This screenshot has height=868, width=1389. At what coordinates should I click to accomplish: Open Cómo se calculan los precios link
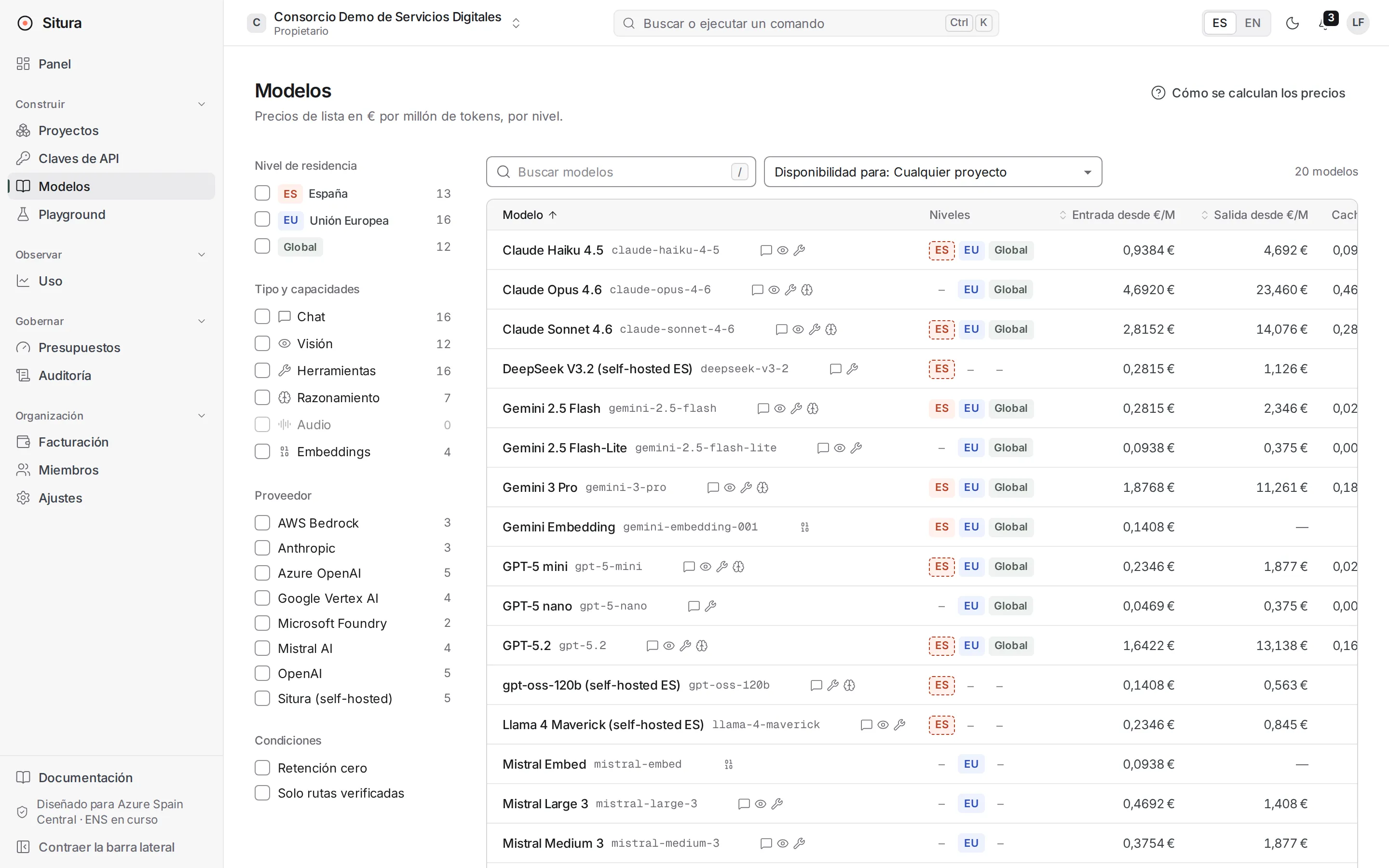pos(1248,93)
